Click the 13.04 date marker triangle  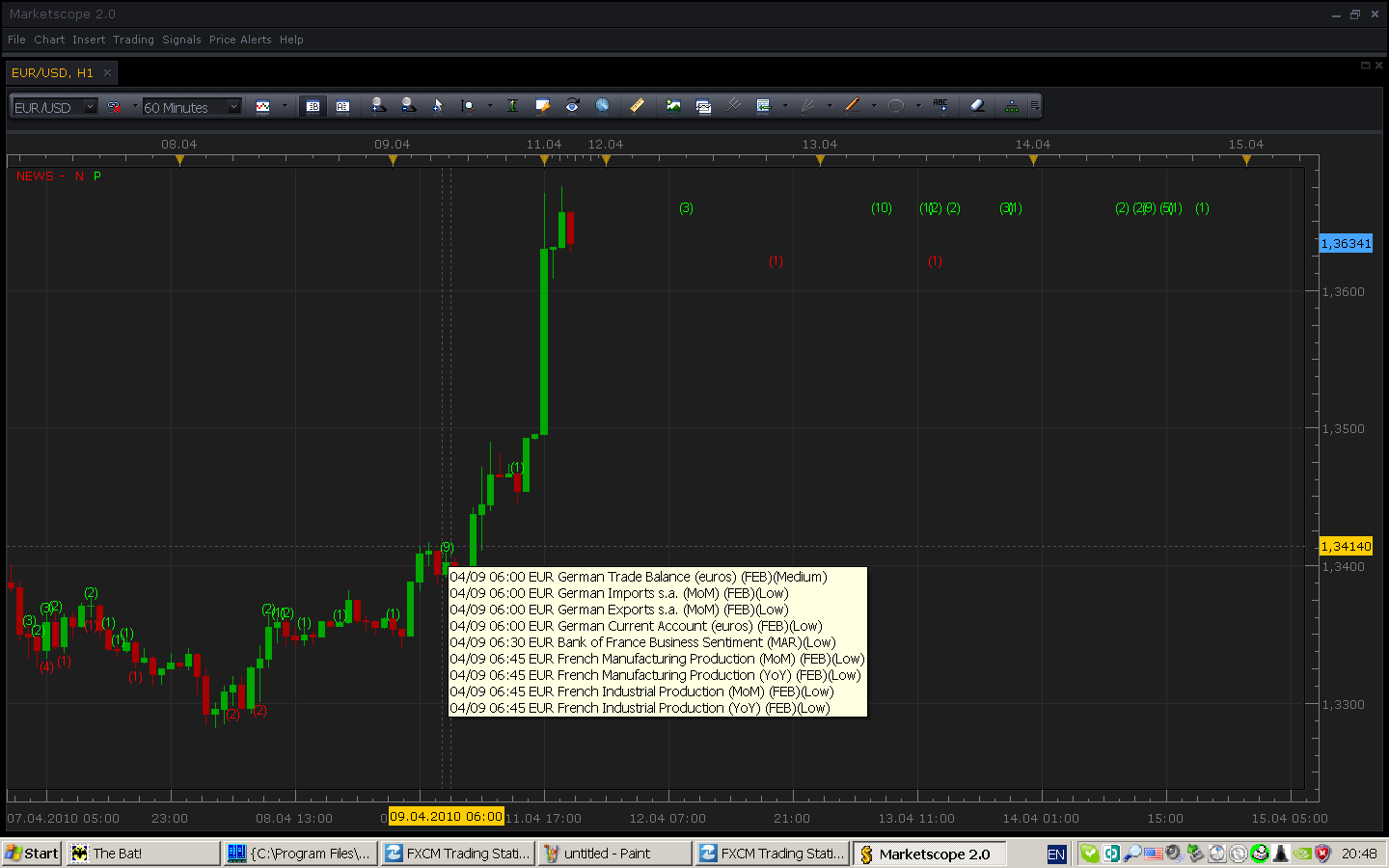(x=820, y=160)
